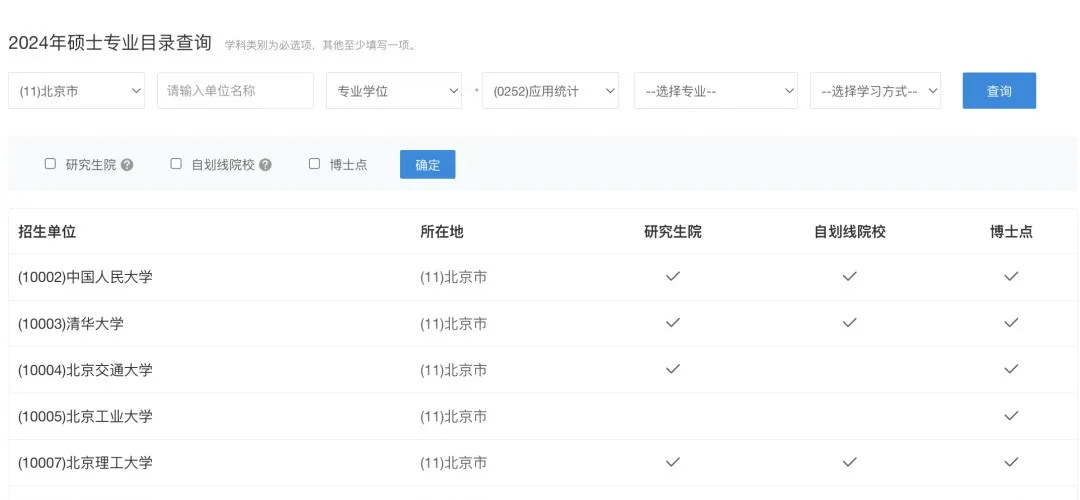1080x500 pixels.
Task: Open the --选择专业-- dropdown
Action: point(716,91)
